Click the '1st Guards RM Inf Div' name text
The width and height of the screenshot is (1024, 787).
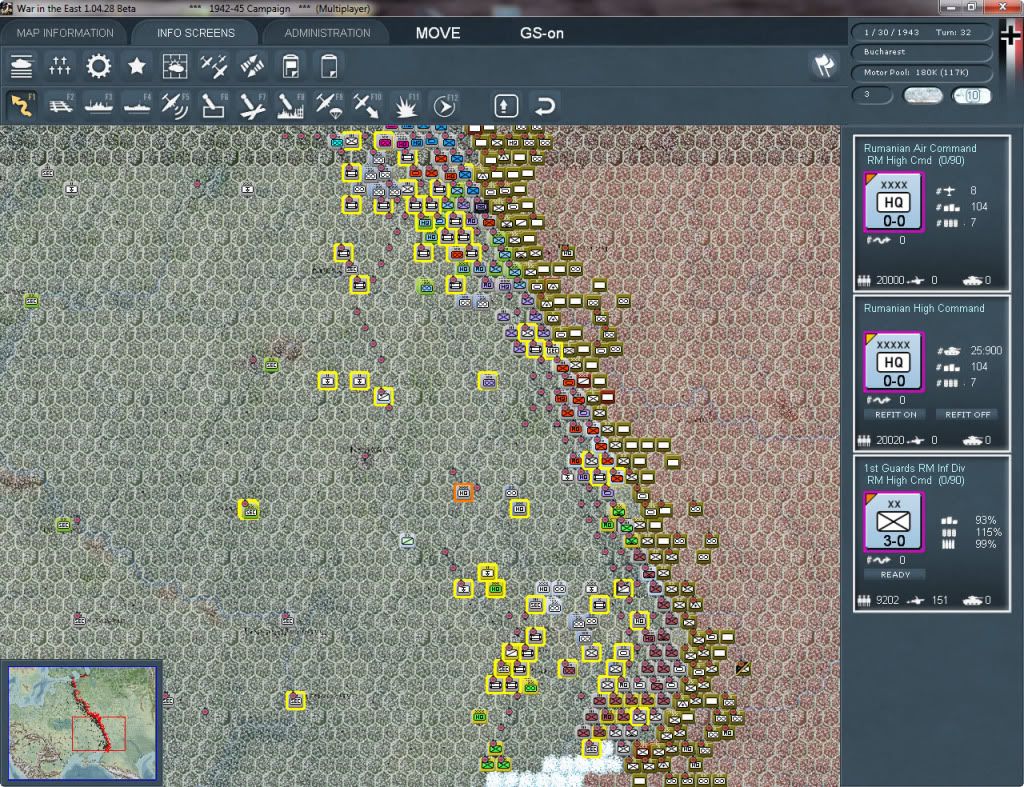(x=914, y=468)
